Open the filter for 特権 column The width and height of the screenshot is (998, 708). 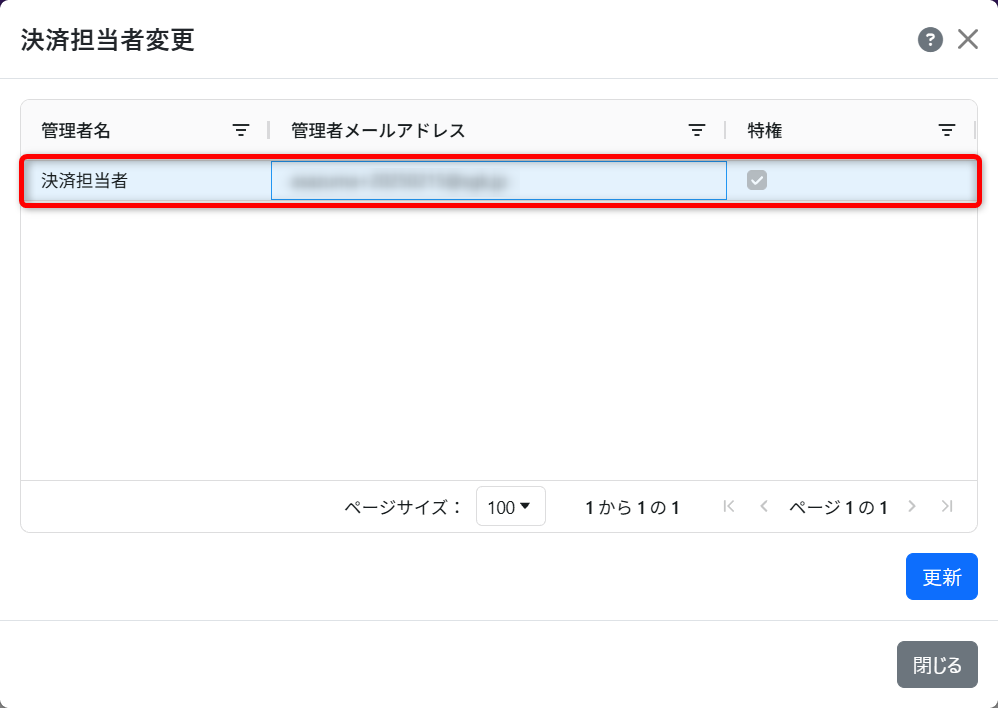[x=947, y=129]
